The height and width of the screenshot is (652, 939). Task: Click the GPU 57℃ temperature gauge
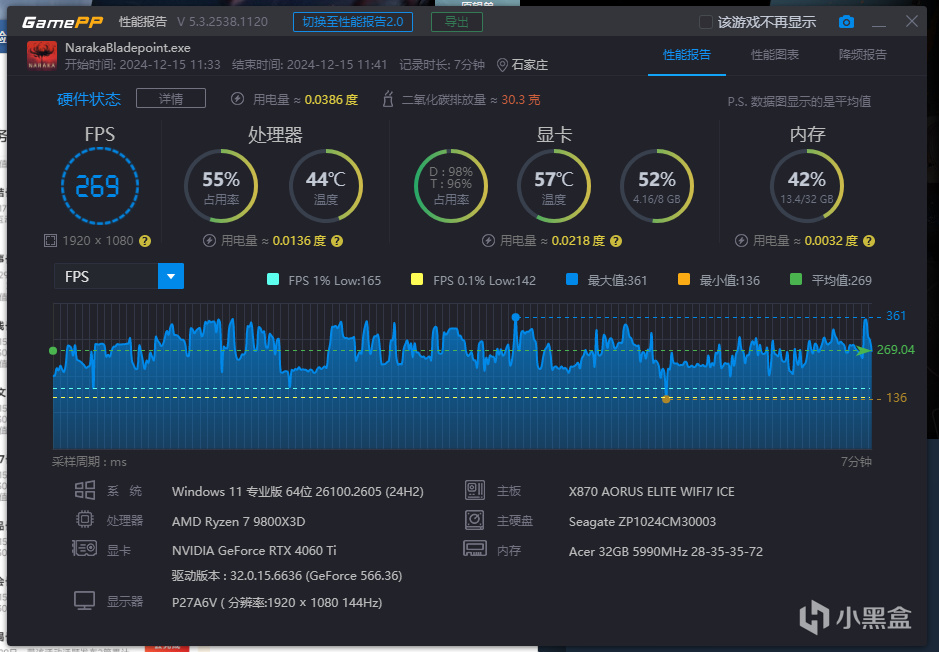click(x=554, y=186)
